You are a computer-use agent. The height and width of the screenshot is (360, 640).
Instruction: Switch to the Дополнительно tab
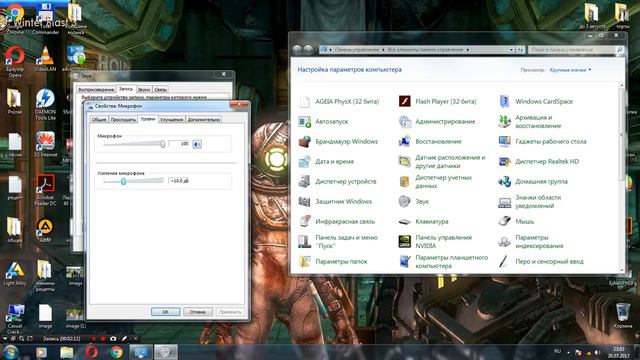pyautogui.click(x=204, y=119)
